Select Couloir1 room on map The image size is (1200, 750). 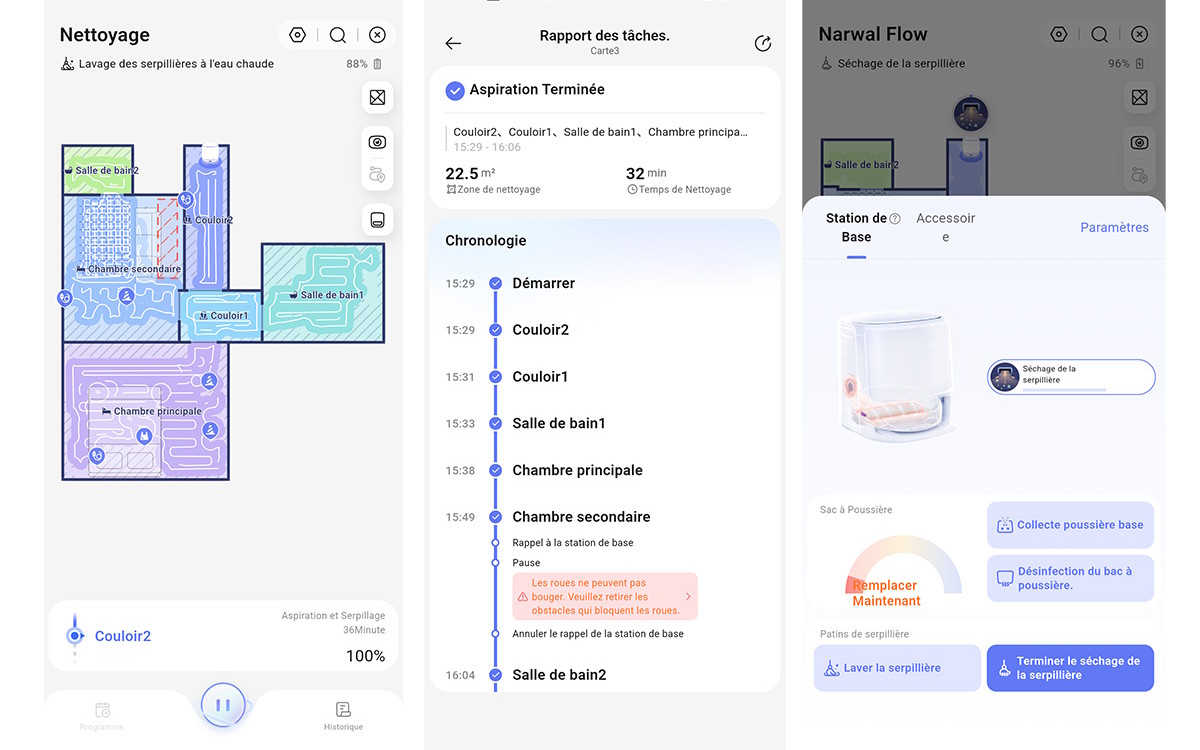tap(222, 315)
